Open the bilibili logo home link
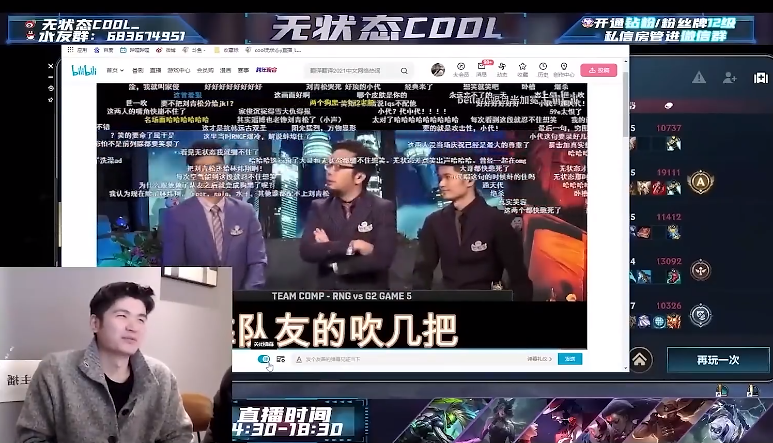This screenshot has width=773, height=443. (x=84, y=70)
